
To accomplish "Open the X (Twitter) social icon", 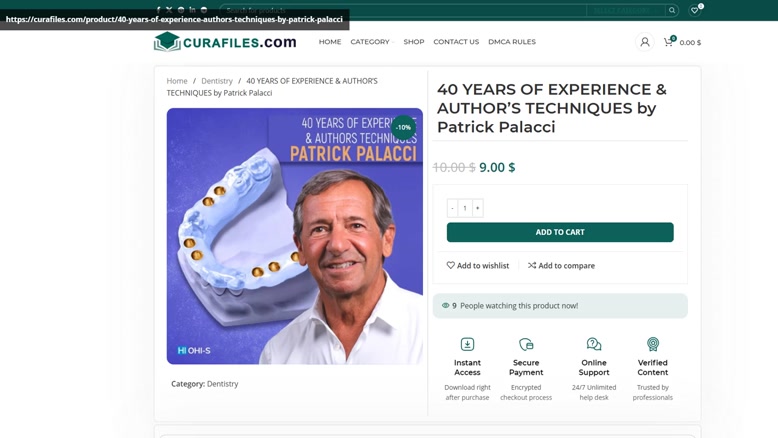I will 169,9.
